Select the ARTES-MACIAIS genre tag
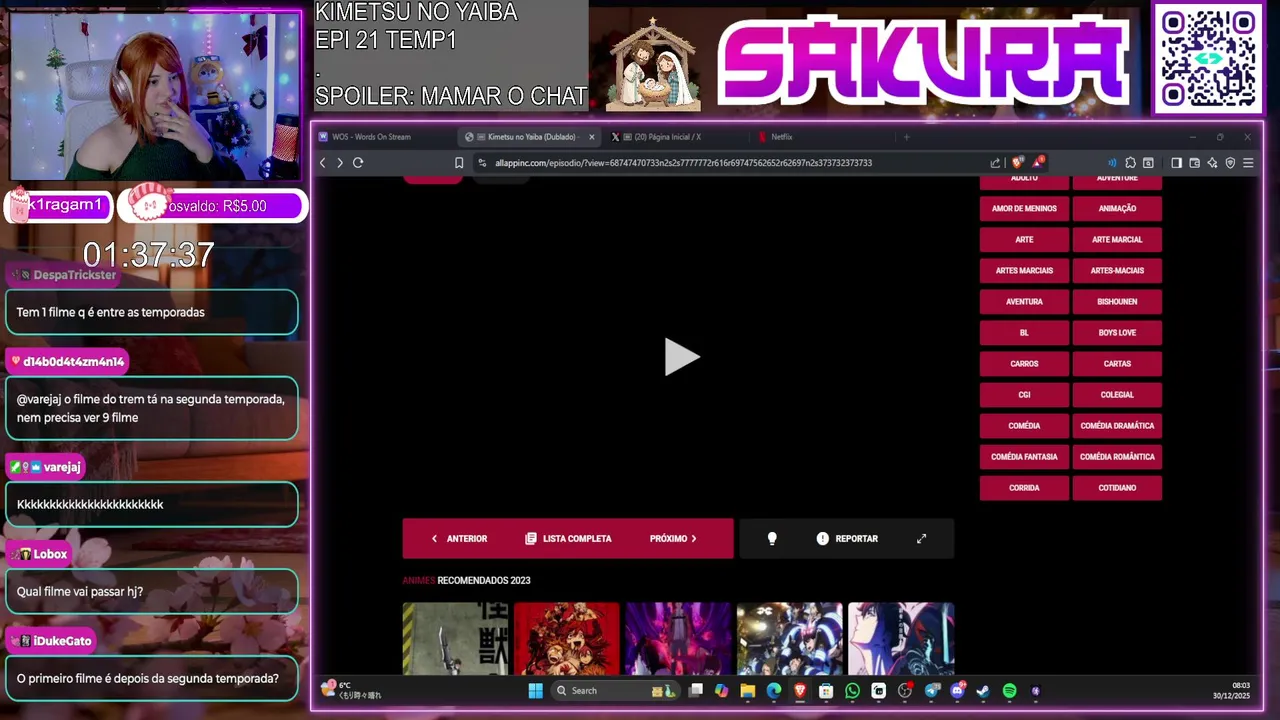 point(1117,271)
